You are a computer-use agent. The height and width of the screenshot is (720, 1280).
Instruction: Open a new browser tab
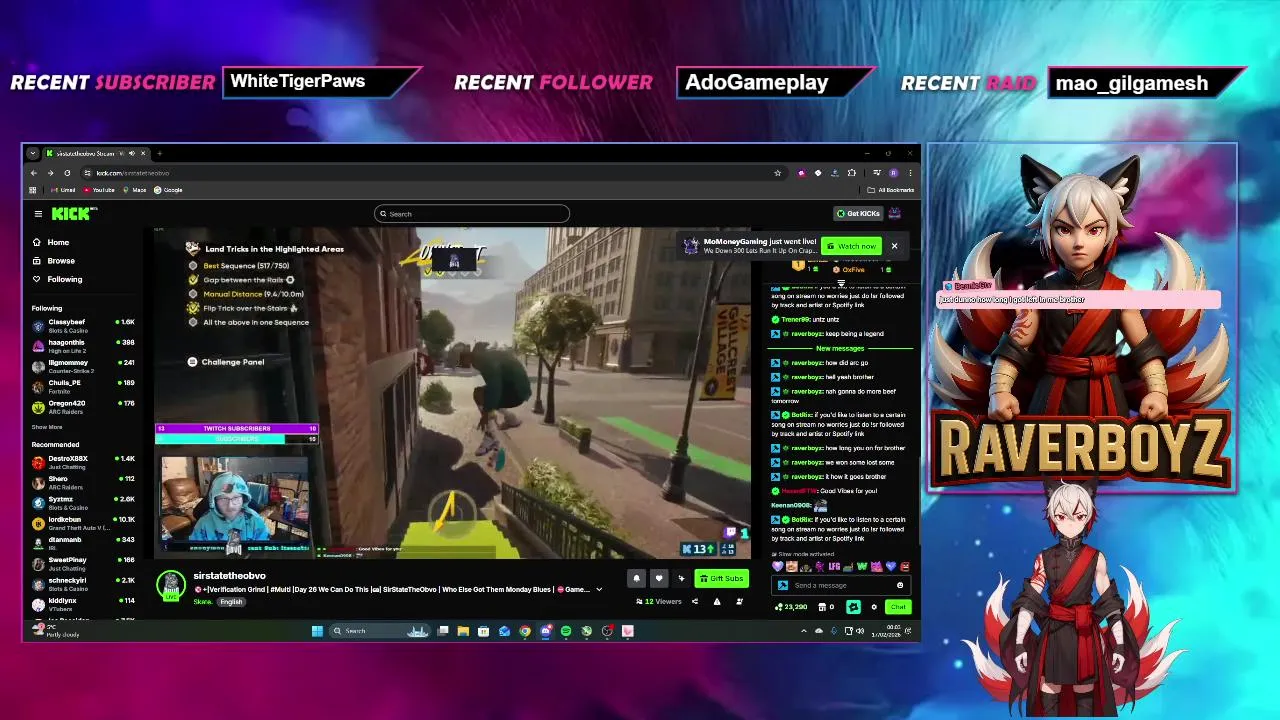point(160,153)
